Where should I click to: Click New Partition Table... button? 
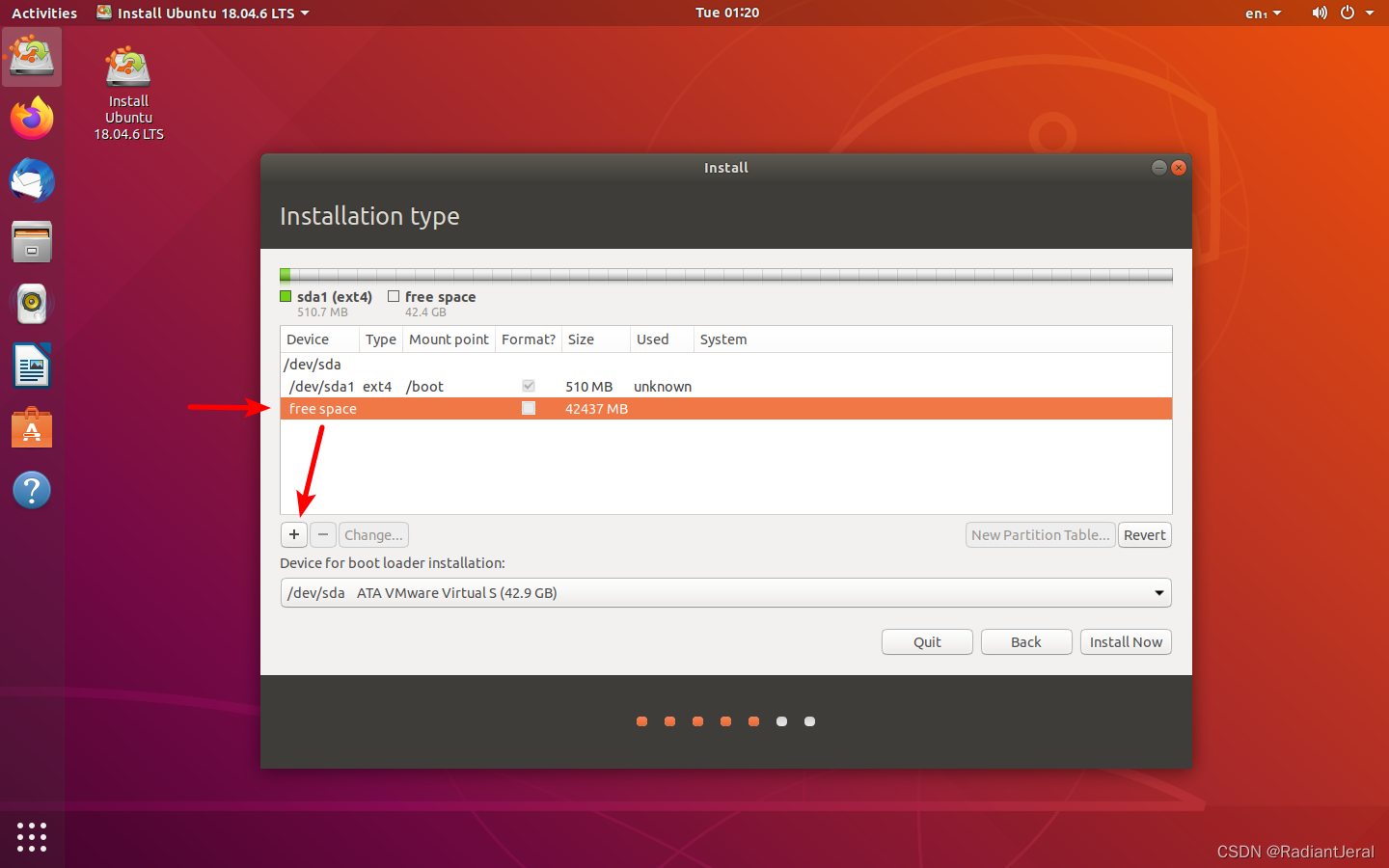click(1040, 534)
